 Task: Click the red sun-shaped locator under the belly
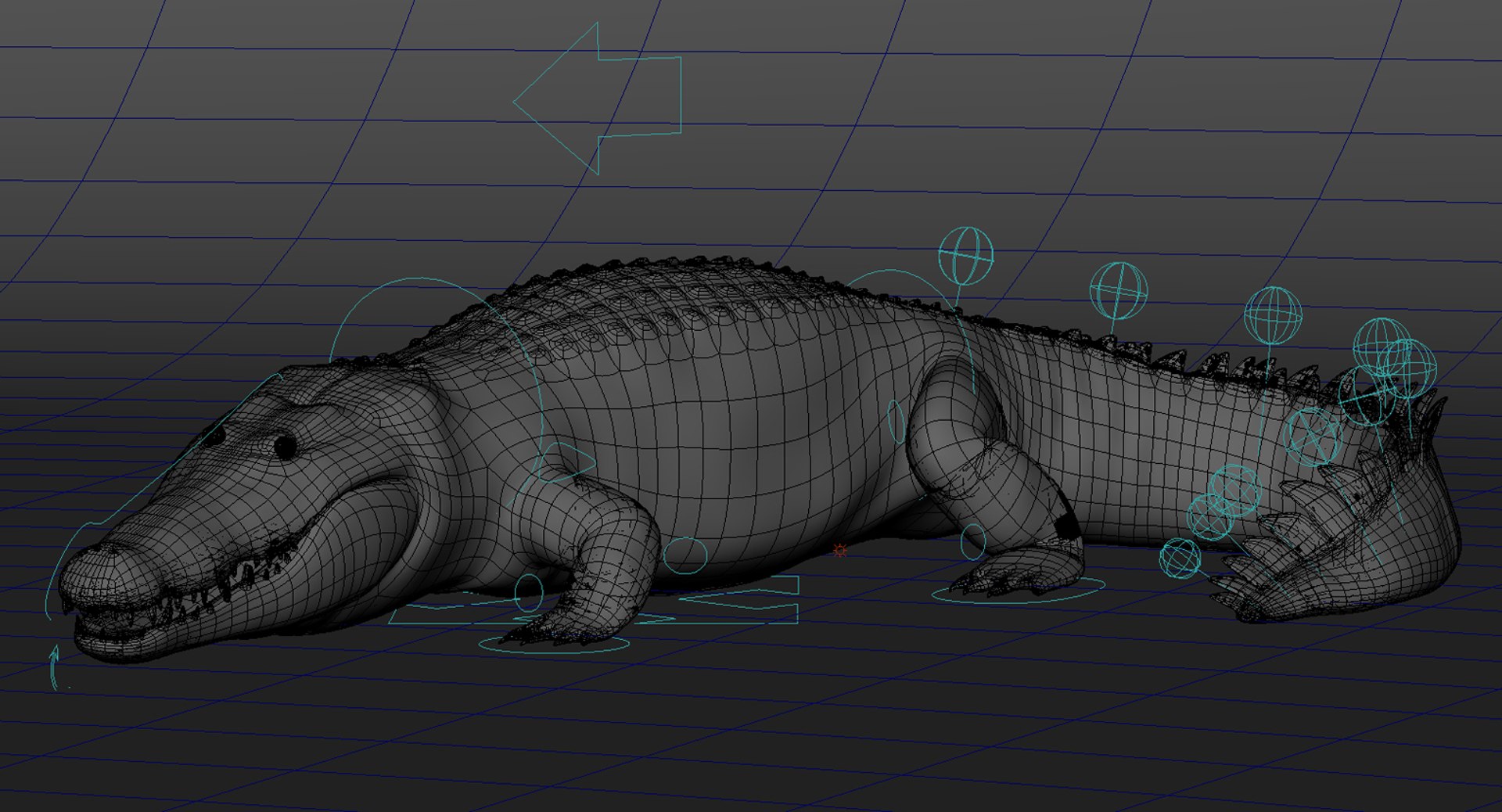click(840, 551)
